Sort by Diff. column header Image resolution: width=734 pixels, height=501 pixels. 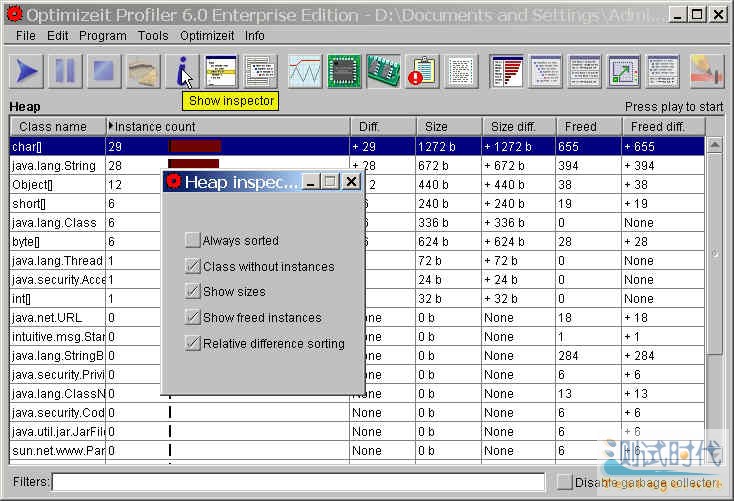(383, 126)
